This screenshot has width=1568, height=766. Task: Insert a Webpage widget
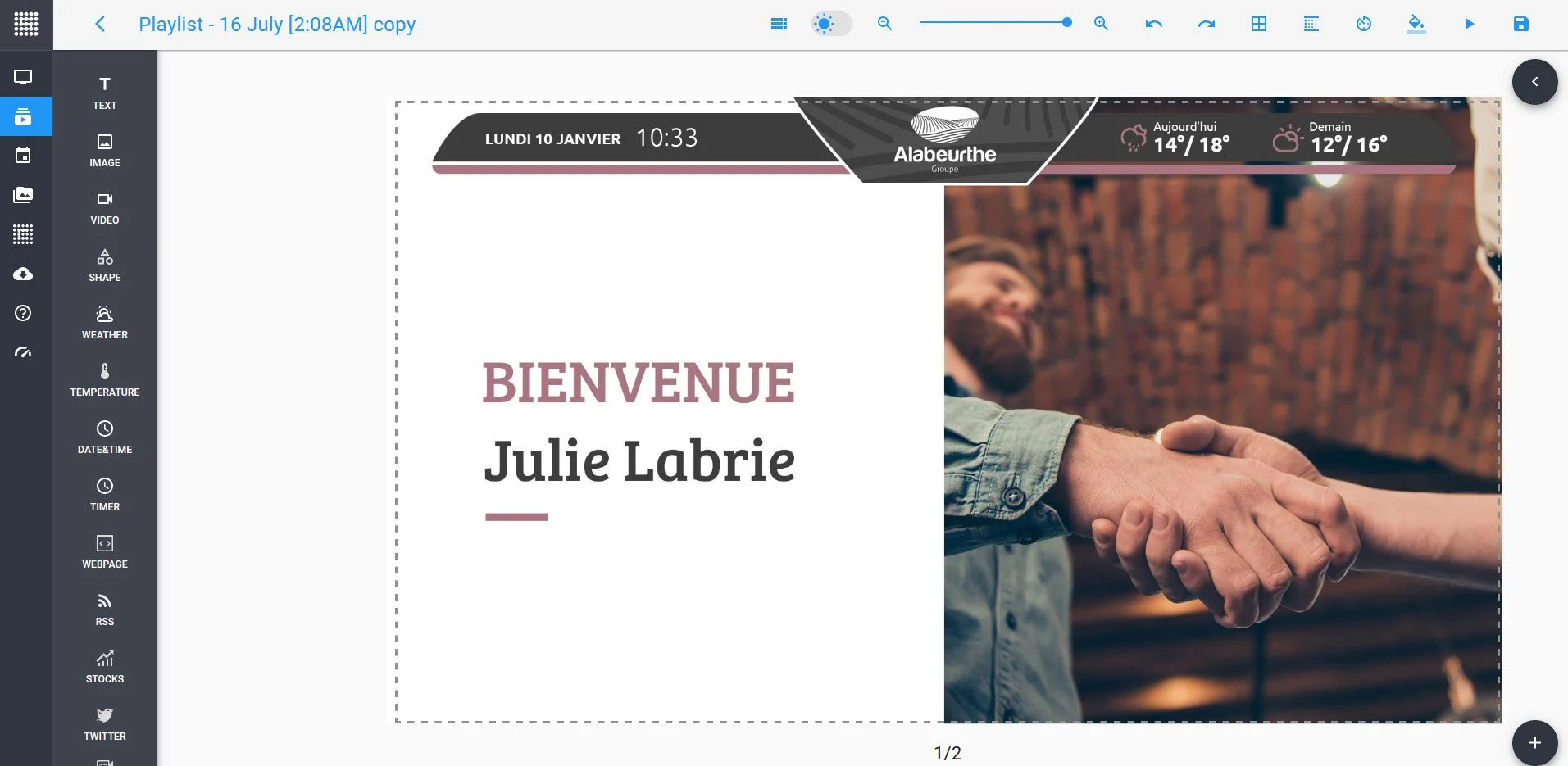105,552
